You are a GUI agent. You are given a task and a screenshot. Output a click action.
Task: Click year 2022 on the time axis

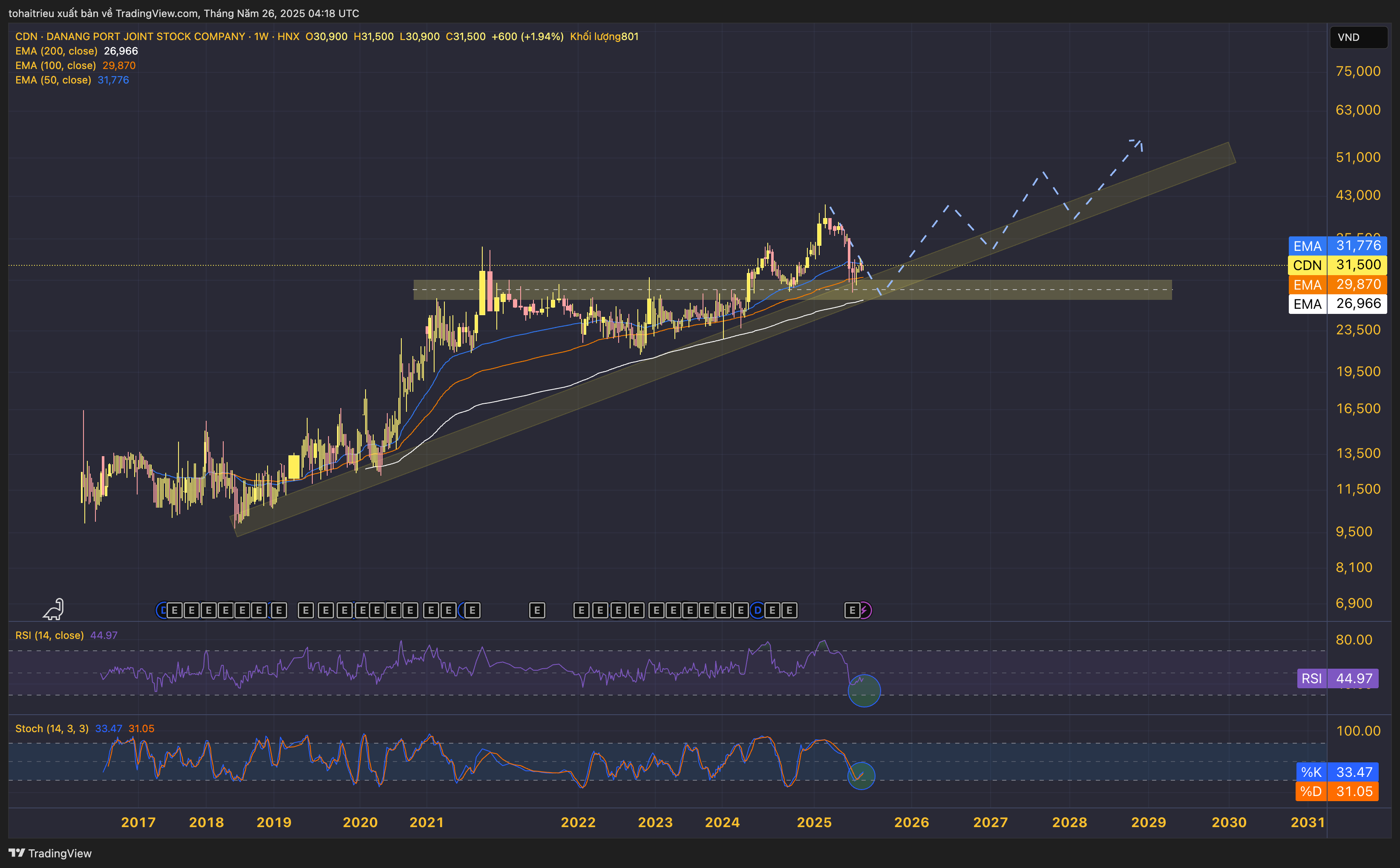(x=578, y=822)
